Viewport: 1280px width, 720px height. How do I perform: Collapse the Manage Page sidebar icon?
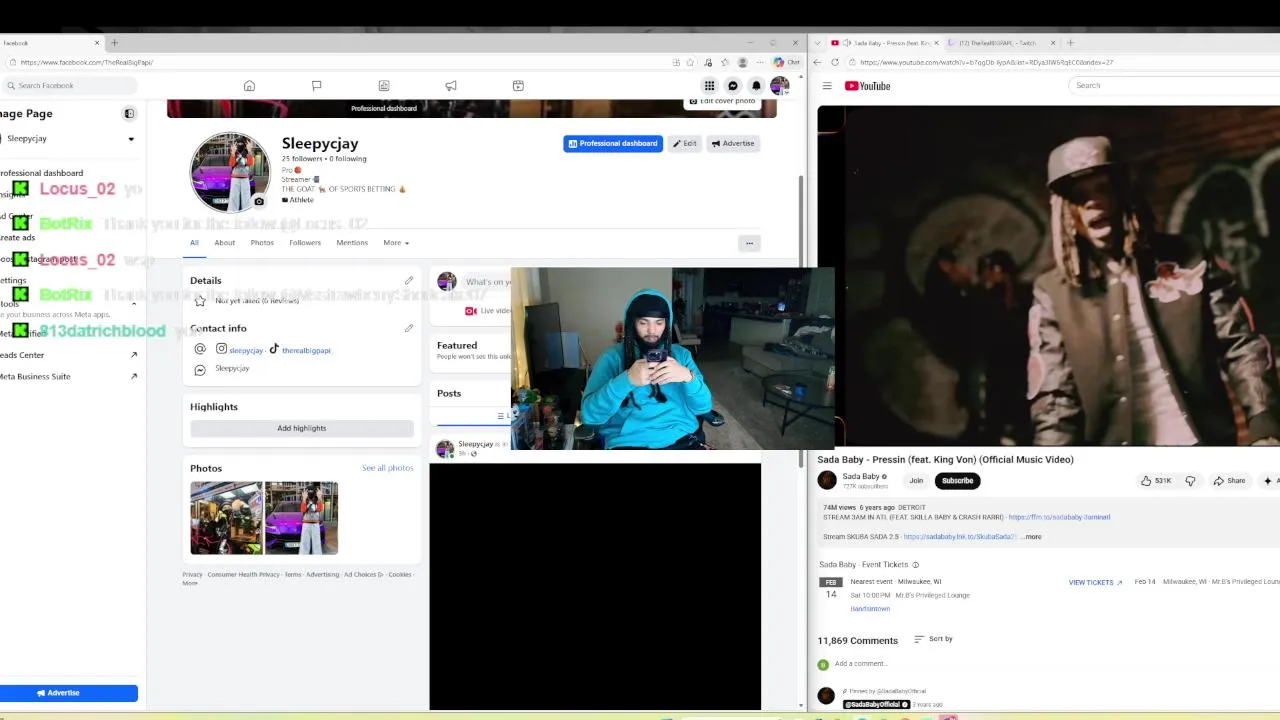[129, 114]
